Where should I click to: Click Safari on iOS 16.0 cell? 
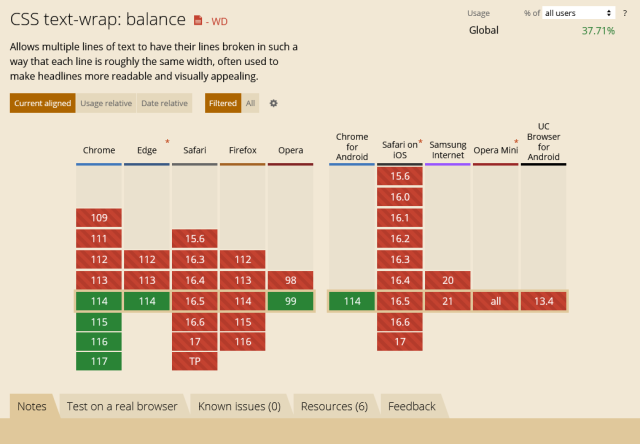[400, 197]
